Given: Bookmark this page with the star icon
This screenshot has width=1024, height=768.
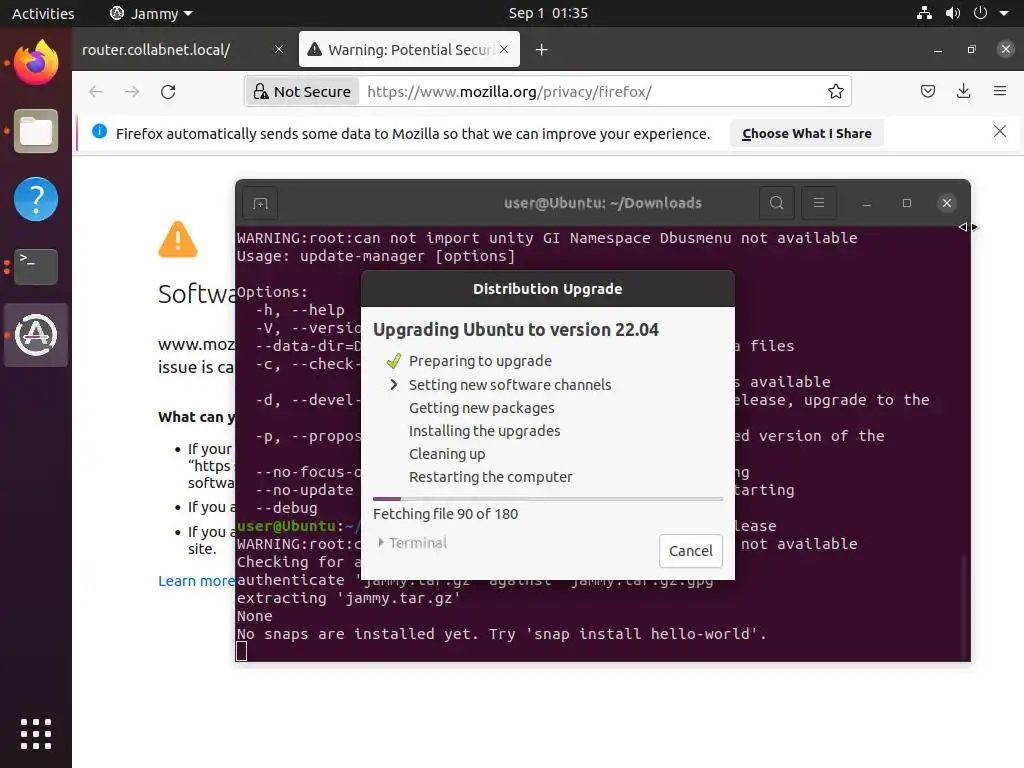Looking at the screenshot, I should 835,91.
